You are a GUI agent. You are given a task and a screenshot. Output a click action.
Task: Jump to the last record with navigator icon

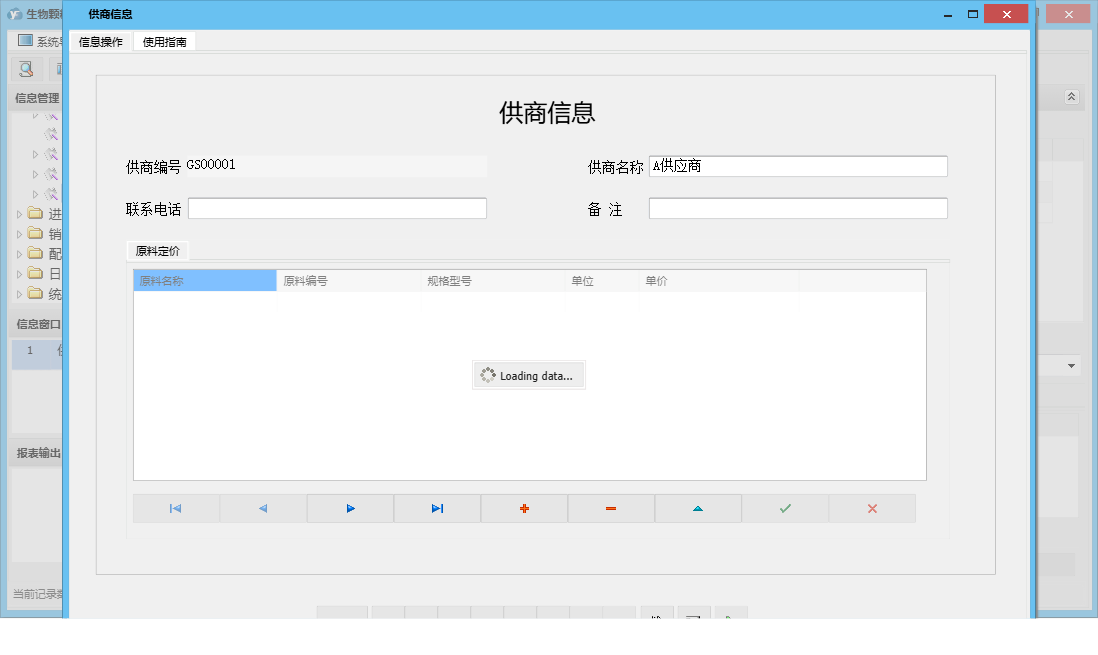coord(436,508)
